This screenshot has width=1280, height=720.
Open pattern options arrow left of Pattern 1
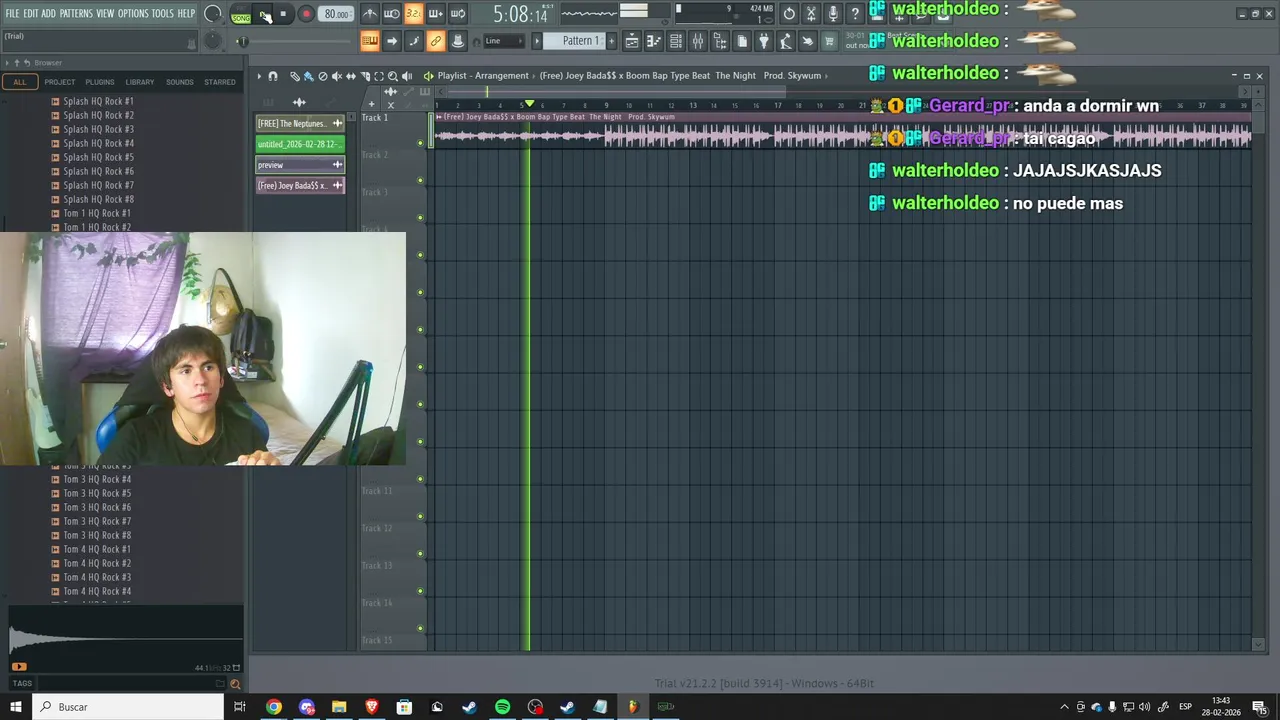(536, 41)
